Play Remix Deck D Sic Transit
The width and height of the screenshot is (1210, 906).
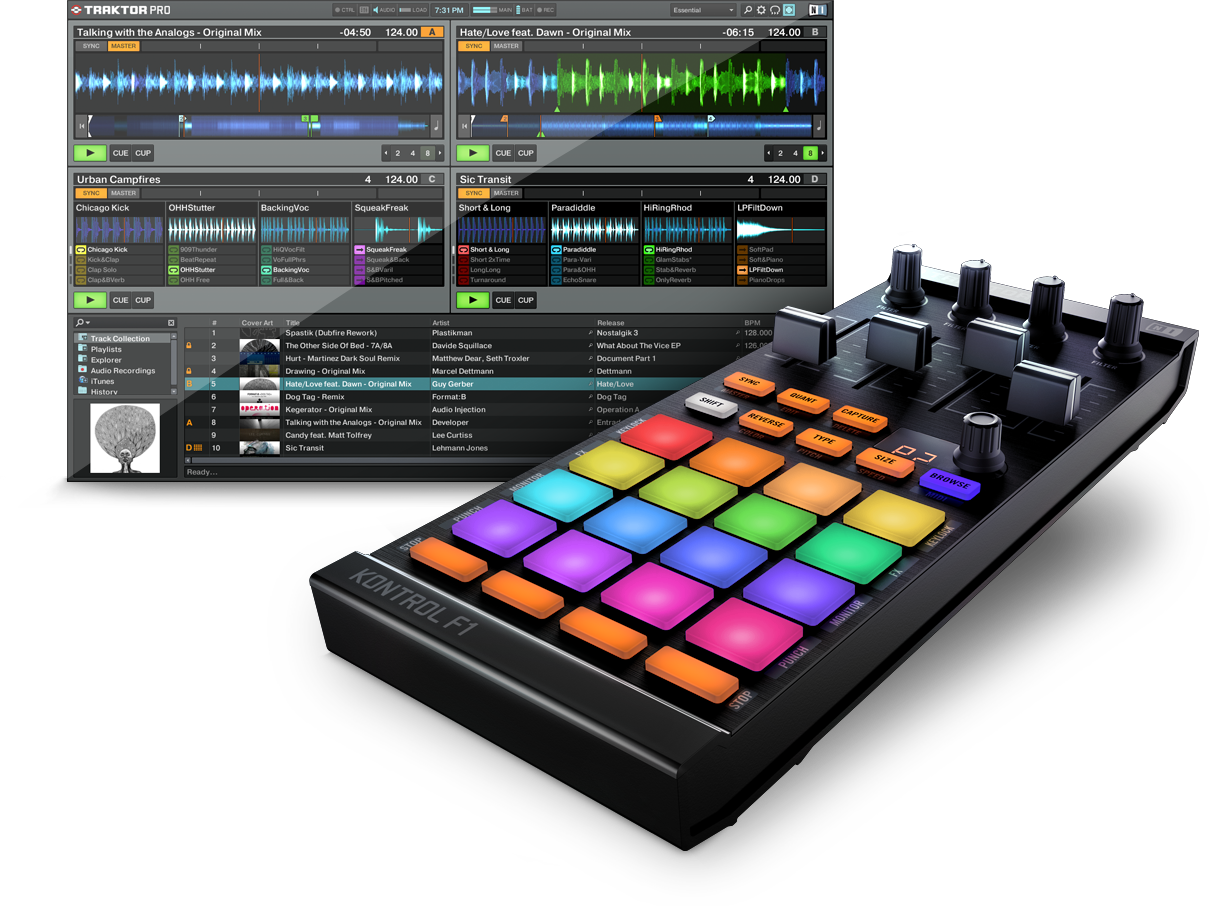tap(473, 300)
